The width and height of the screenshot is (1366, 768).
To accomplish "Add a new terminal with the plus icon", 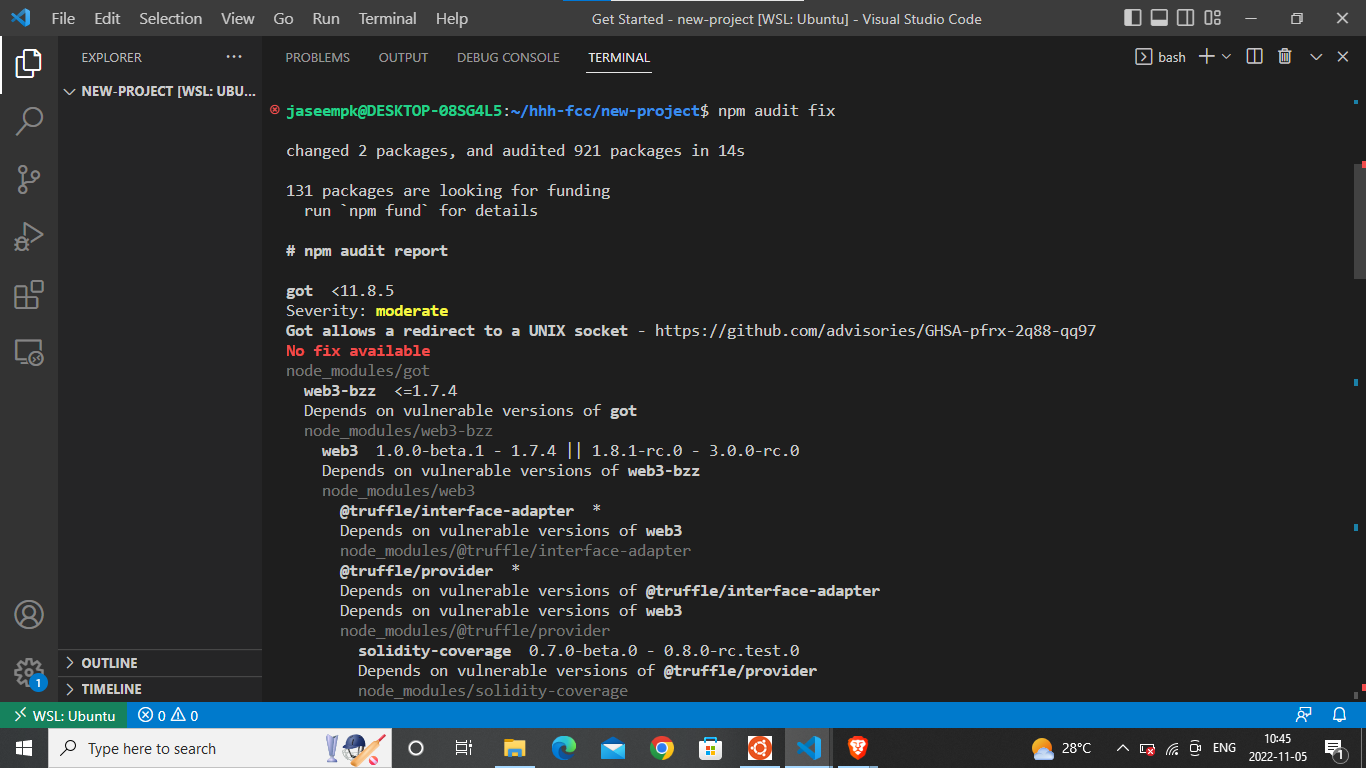I will pyautogui.click(x=1206, y=57).
